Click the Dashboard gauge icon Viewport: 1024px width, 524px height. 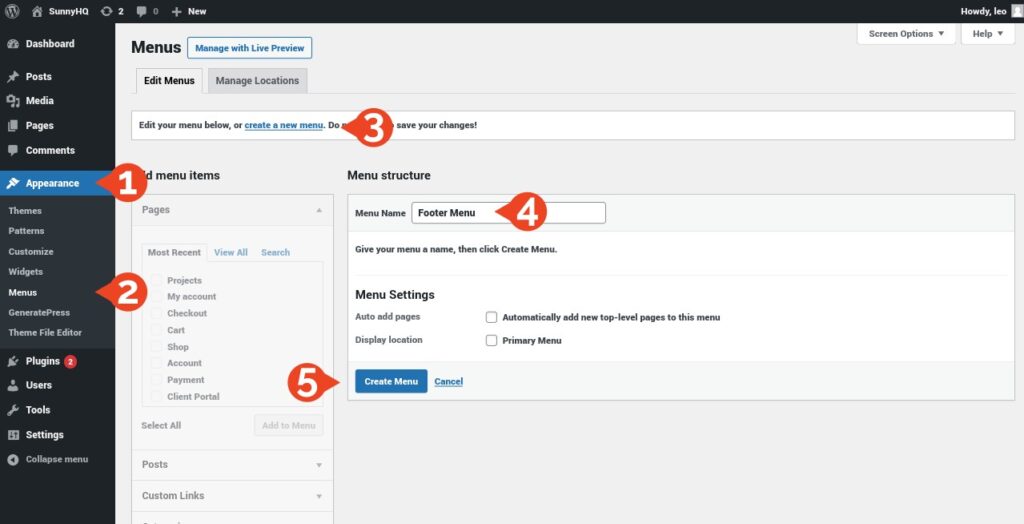12,44
